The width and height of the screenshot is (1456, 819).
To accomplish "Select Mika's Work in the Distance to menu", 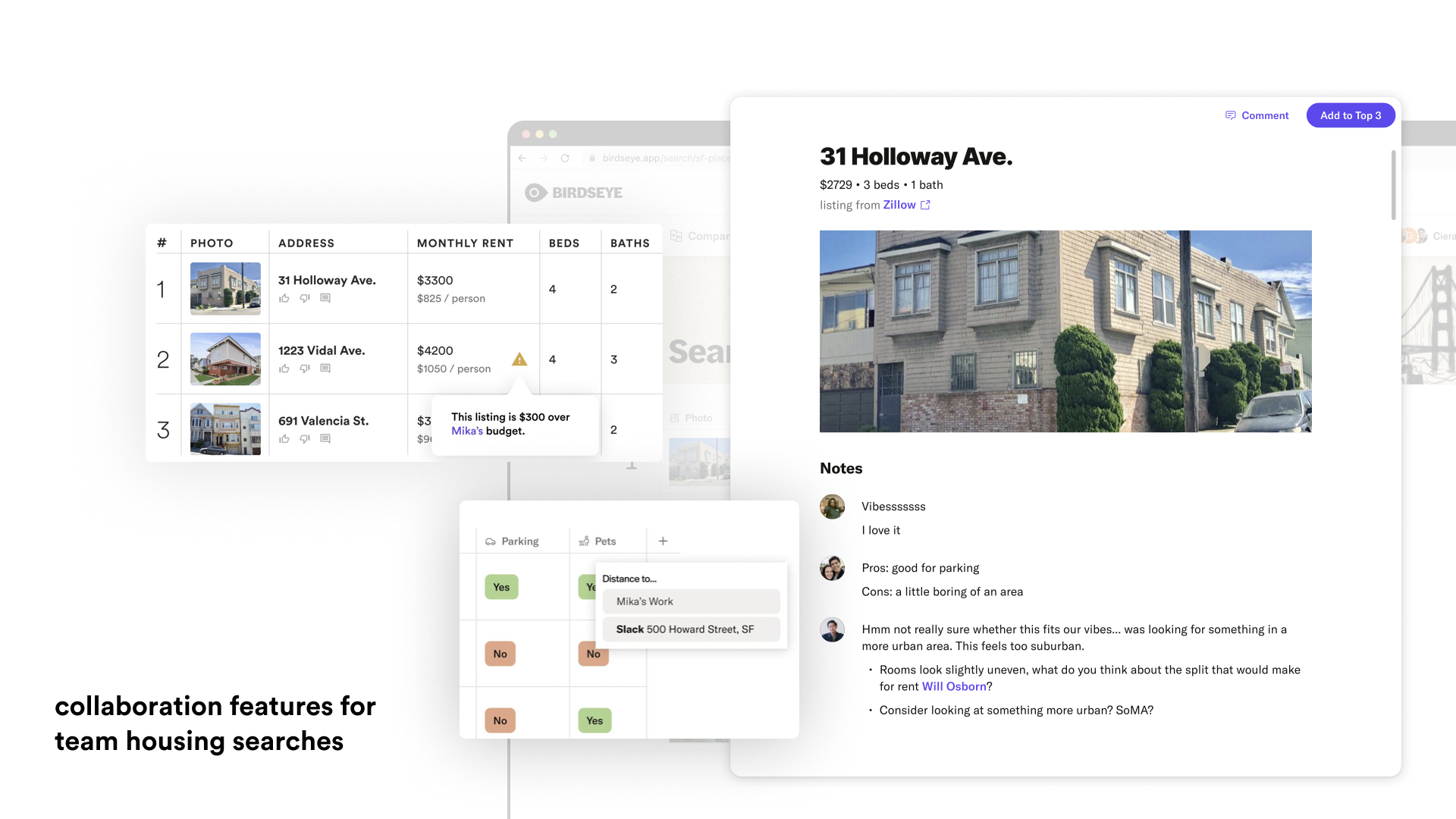I will pos(692,601).
